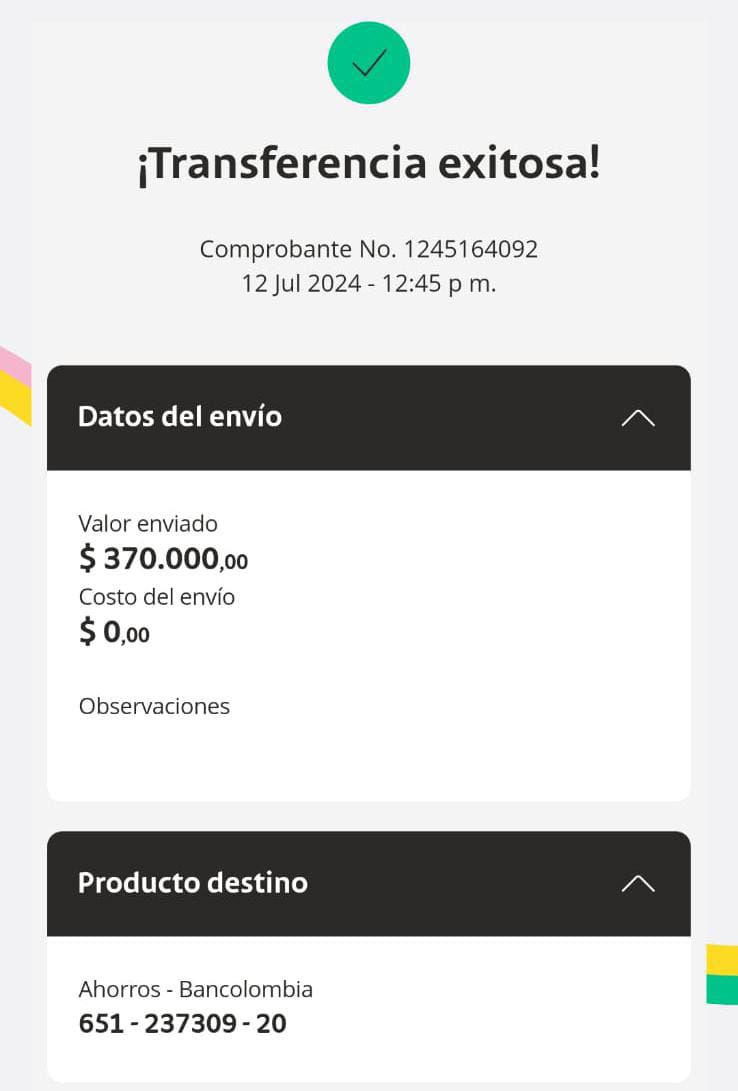Tap the blank area of the Datos del envío header bar
This screenshot has height=1091, width=738.
(x=450, y=418)
